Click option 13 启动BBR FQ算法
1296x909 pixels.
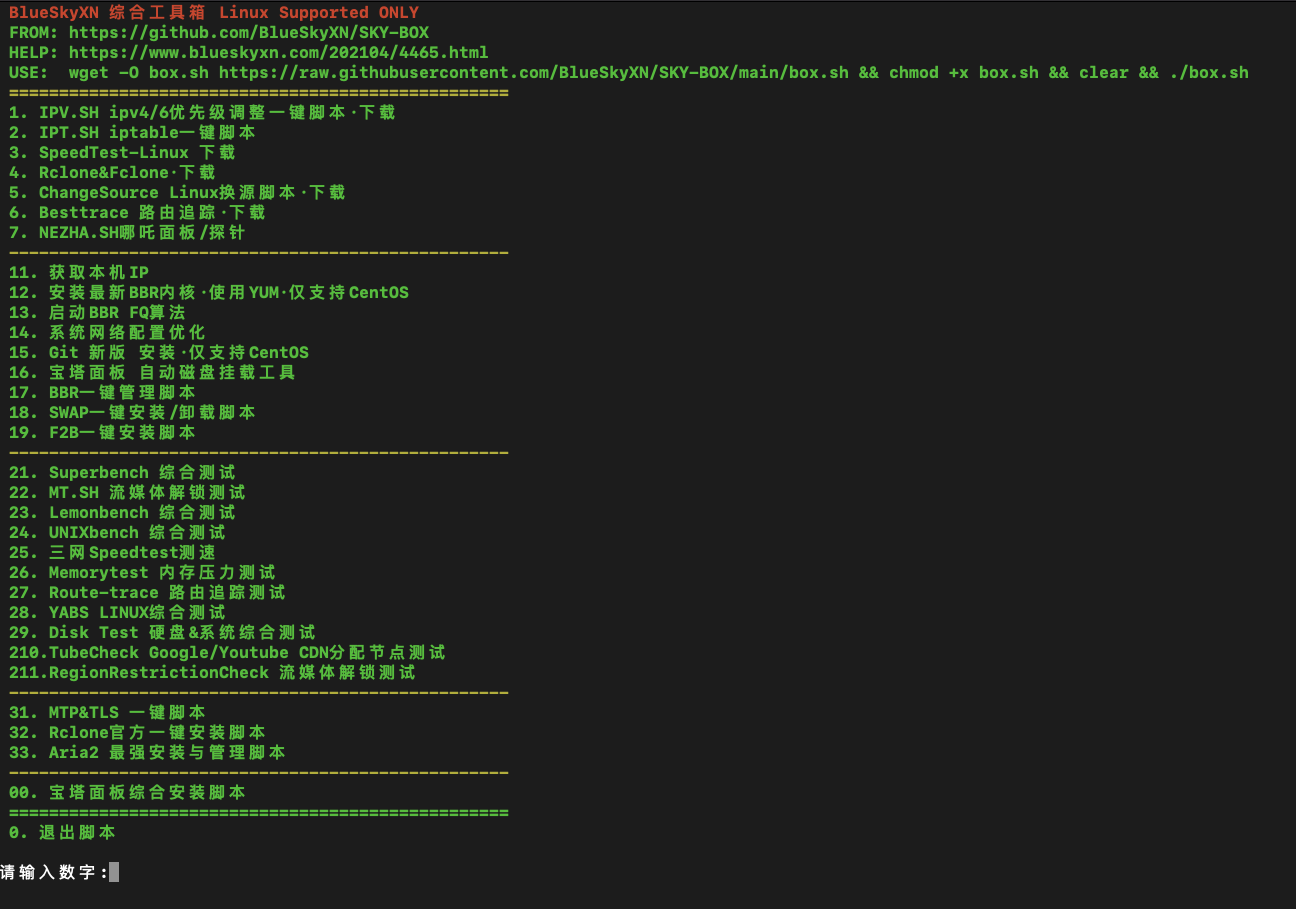(x=97, y=313)
